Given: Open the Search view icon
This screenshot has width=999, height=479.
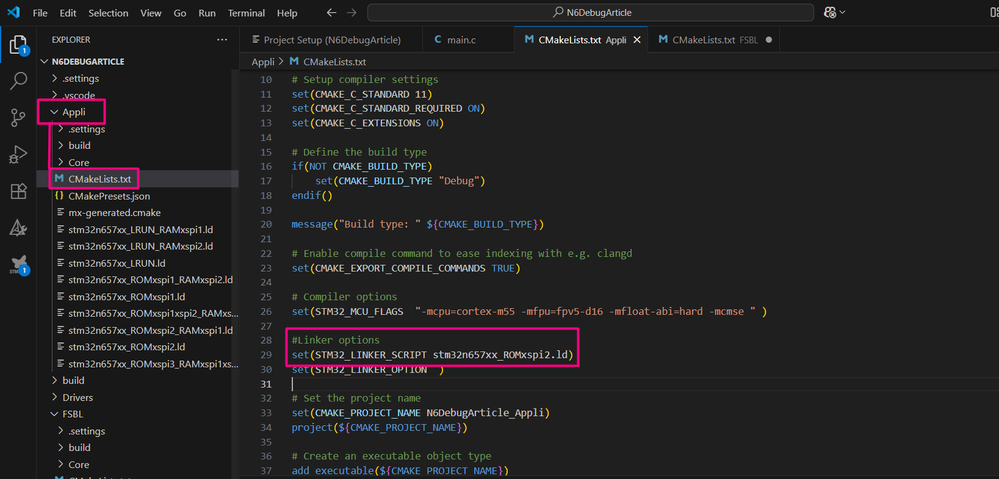Looking at the screenshot, I should pos(18,81).
